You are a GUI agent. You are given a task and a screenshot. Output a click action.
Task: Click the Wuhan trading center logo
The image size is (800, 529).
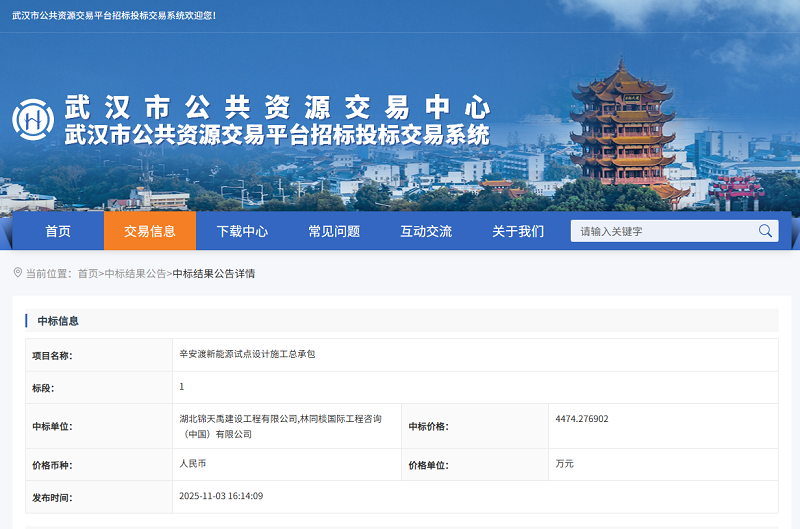point(33,120)
